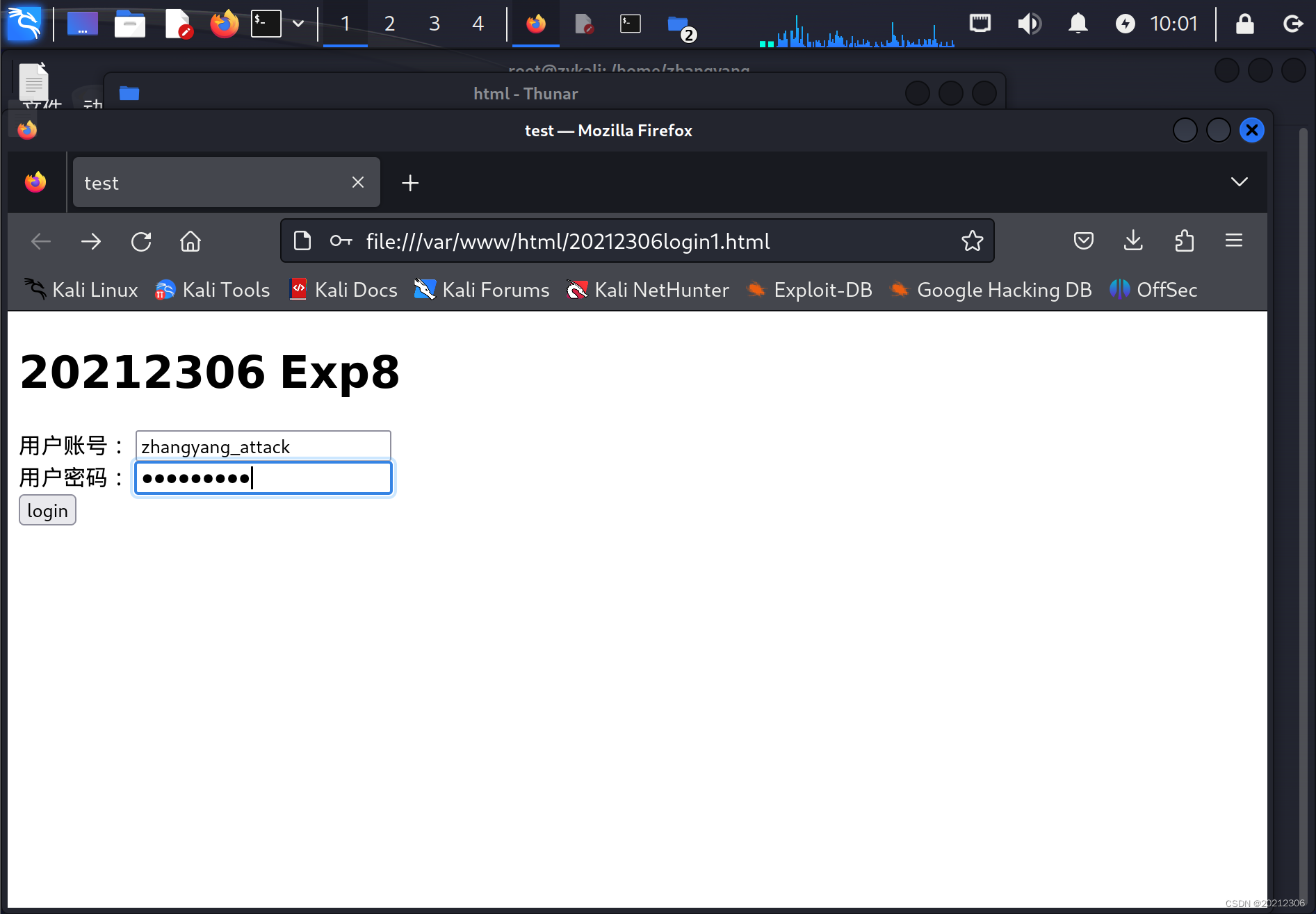Viewport: 1316px width, 914px height.
Task: Switch to workspace 2
Action: [x=390, y=24]
